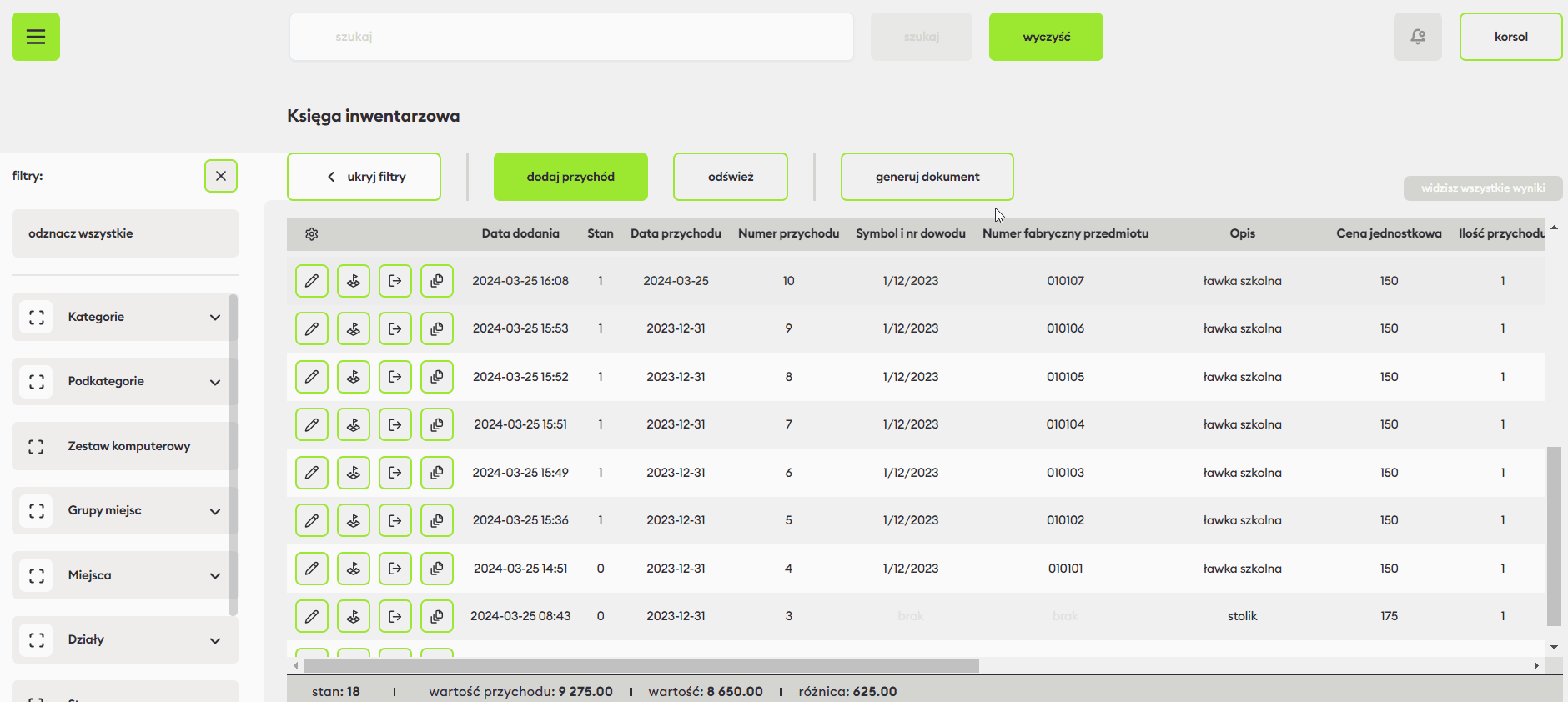Toggle select-all box next to Miejsca
Viewport: 1568px width, 702px height.
(37, 575)
